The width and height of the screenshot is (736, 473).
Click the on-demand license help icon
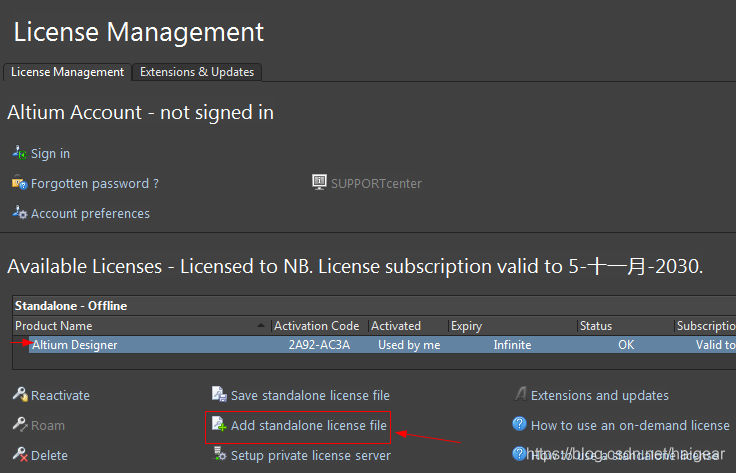(519, 425)
